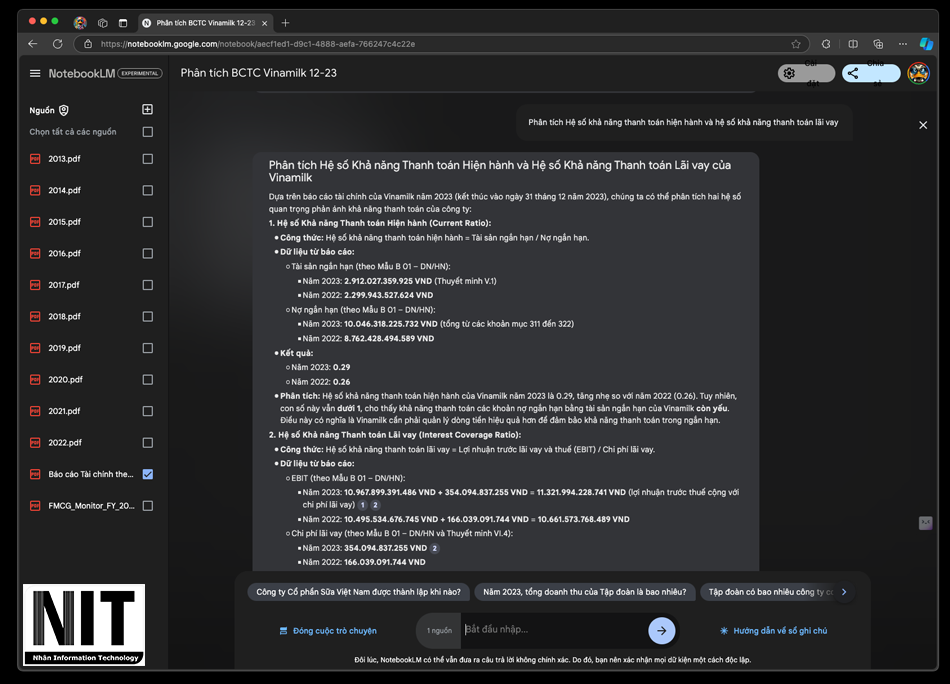Check the 2017.pdf source checkbox

point(147,285)
